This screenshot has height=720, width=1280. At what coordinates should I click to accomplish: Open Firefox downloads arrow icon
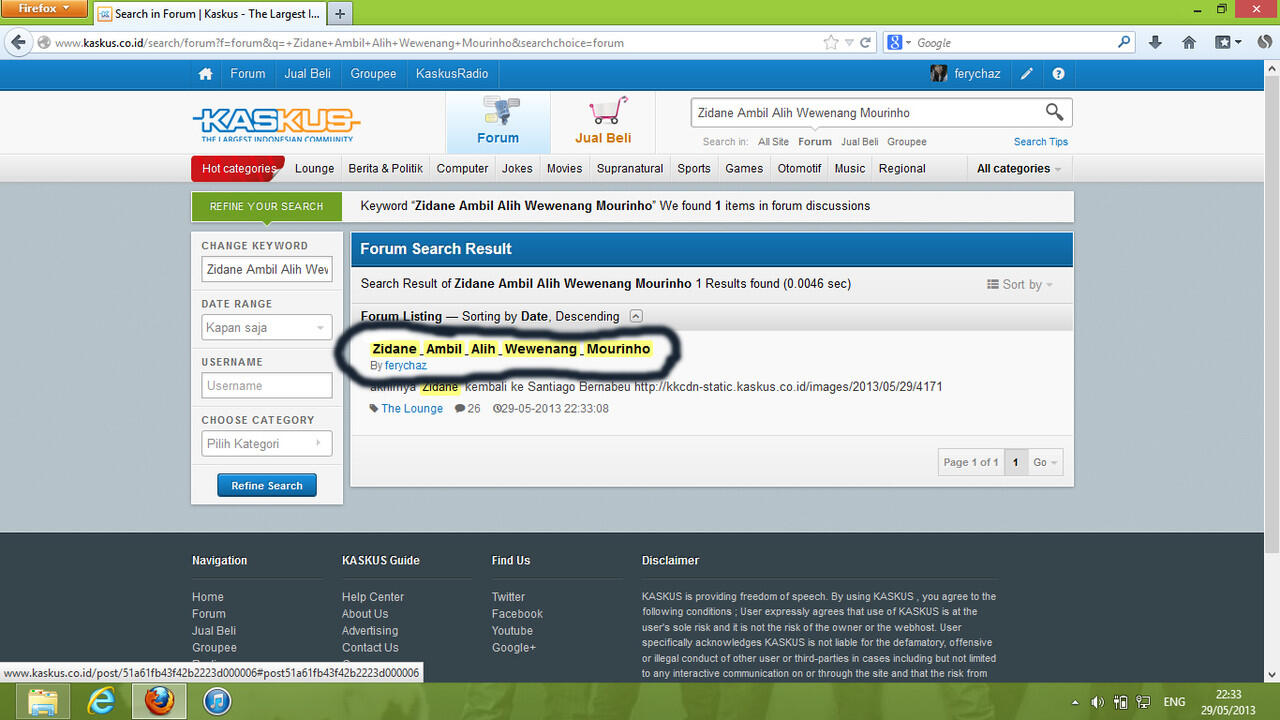point(1155,43)
